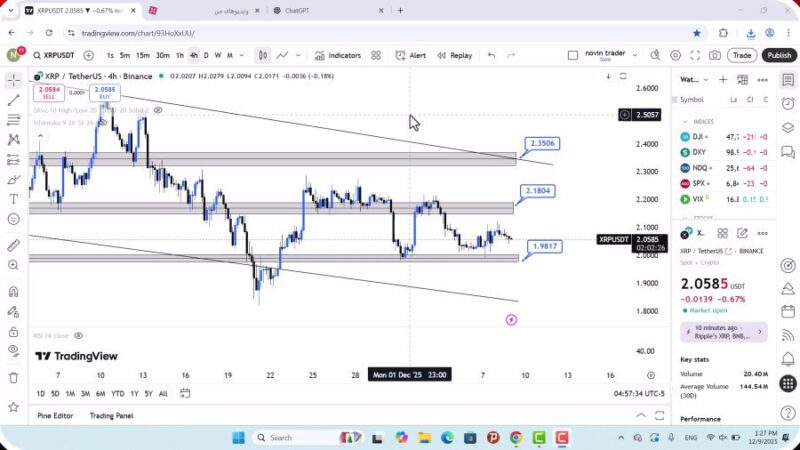Toggle visibility of RSI 14 indicator

click(x=78, y=336)
